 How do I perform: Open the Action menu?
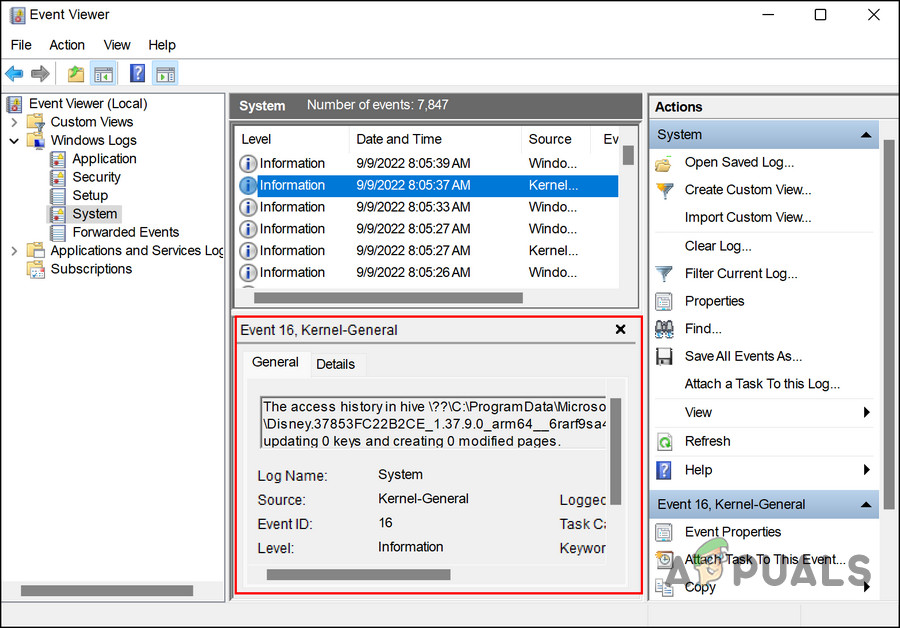67,45
